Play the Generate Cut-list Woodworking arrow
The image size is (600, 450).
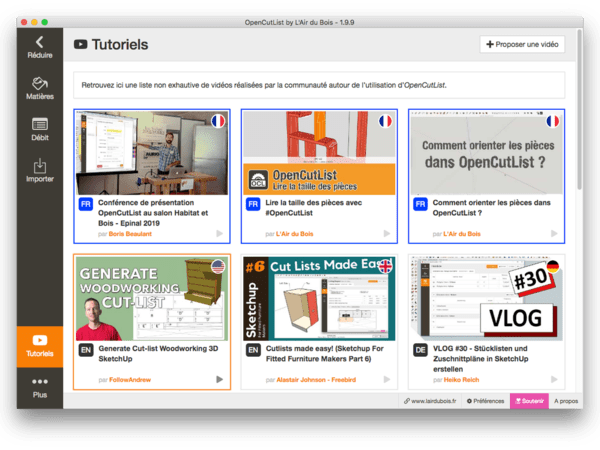click(x=219, y=379)
